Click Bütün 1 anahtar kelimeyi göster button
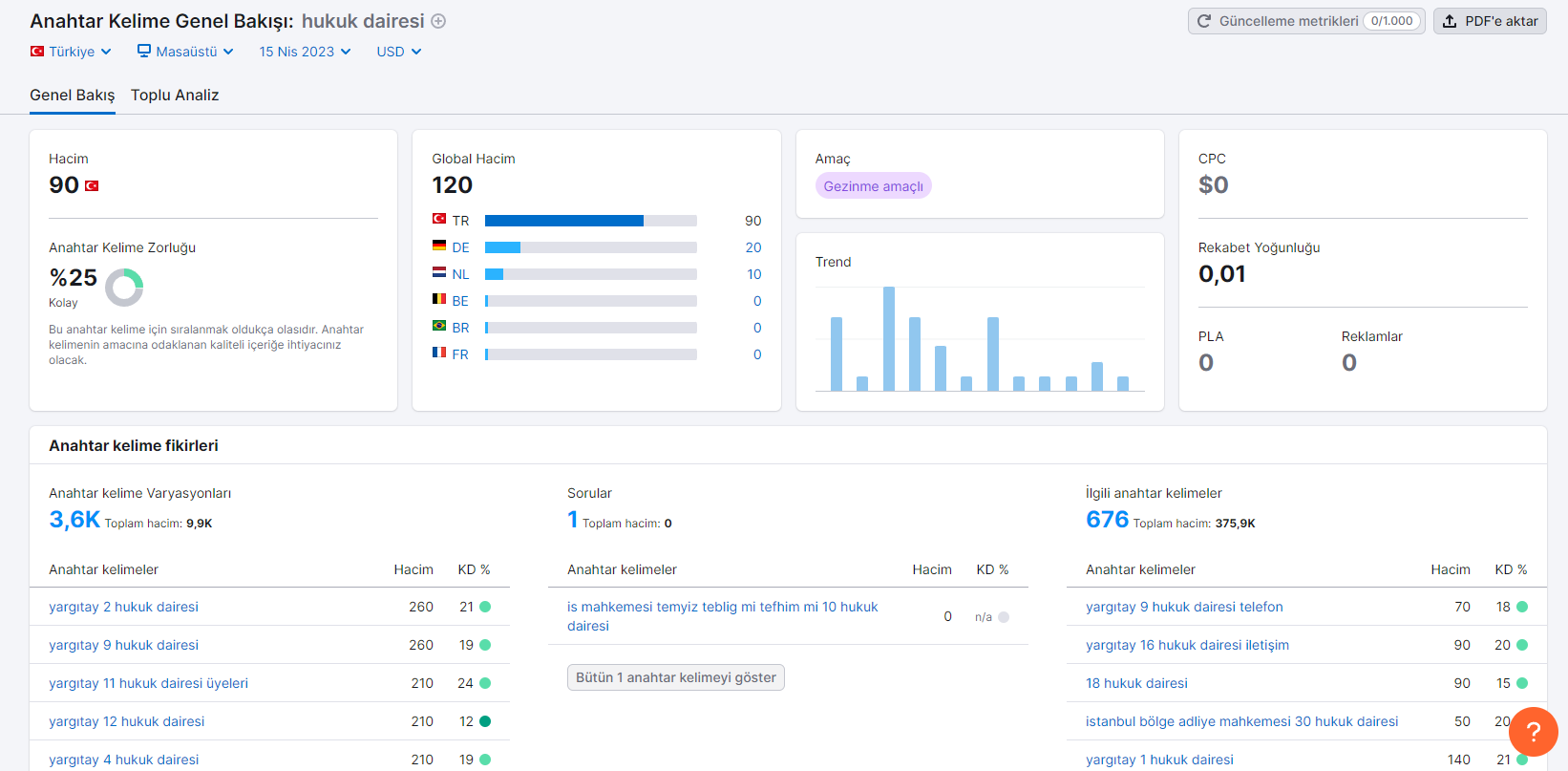Image resolution: width=1568 pixels, height=771 pixels. 676,677
